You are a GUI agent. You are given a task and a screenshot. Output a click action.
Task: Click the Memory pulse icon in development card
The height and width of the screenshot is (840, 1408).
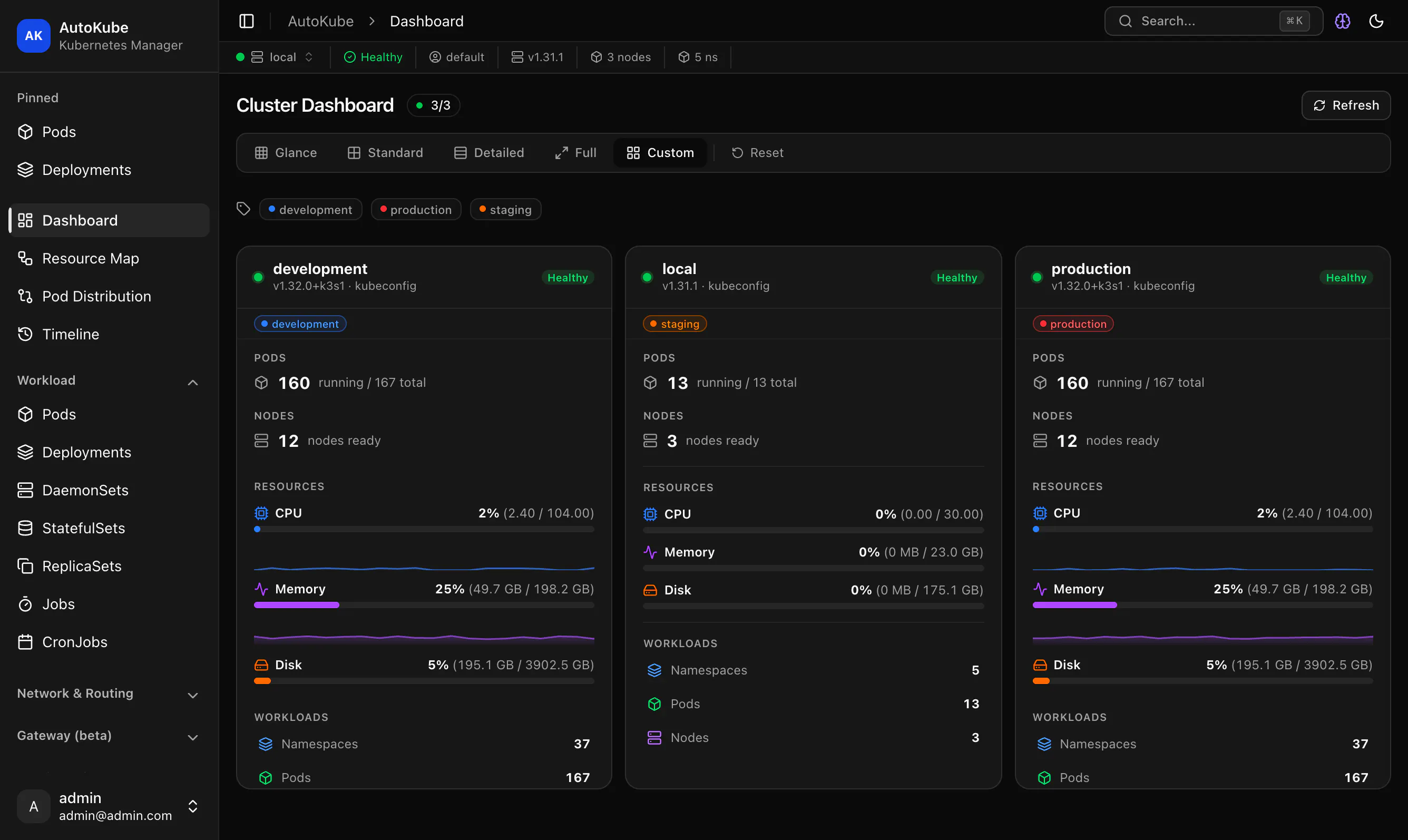coord(261,589)
